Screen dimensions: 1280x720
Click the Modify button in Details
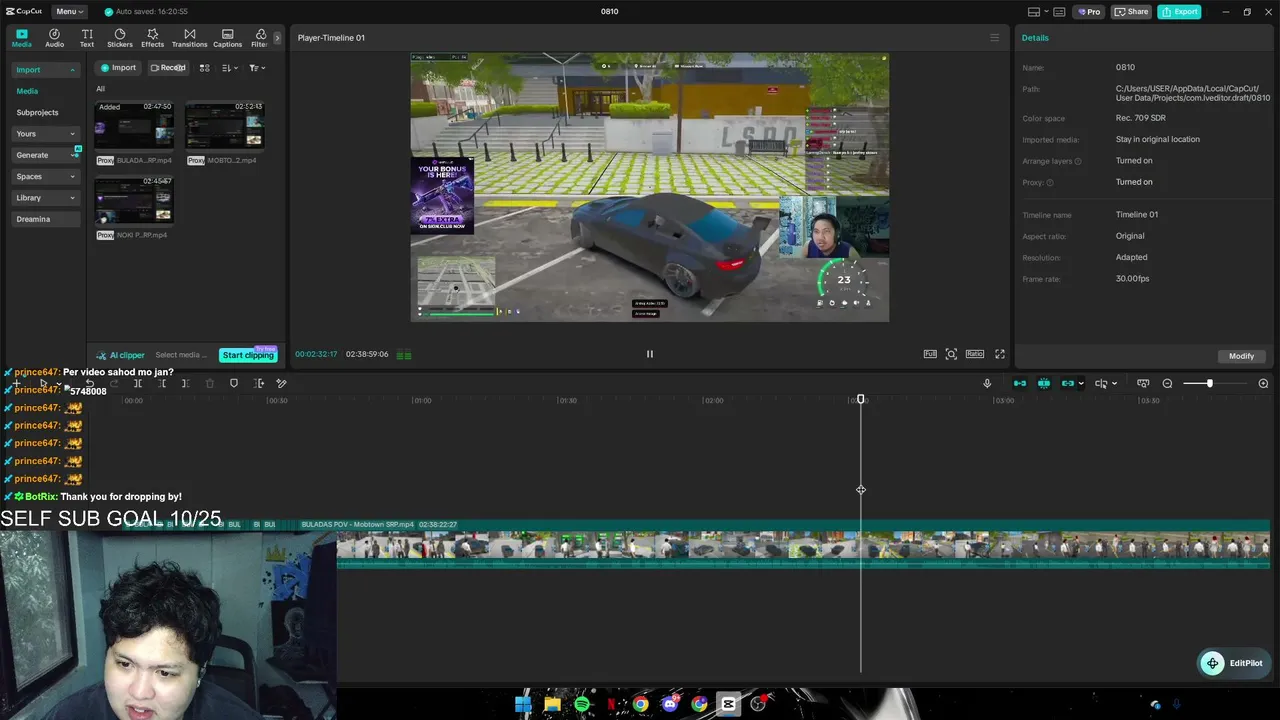click(1241, 356)
